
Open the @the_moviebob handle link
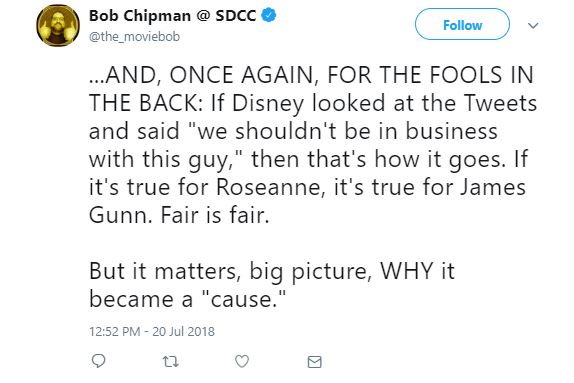tap(134, 37)
